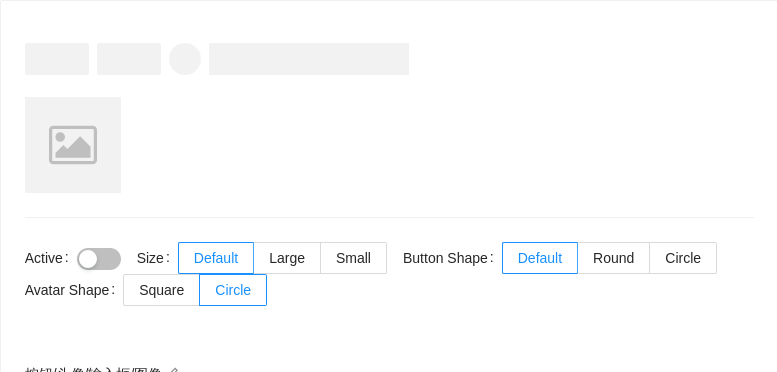Click the Size label text

(150, 258)
